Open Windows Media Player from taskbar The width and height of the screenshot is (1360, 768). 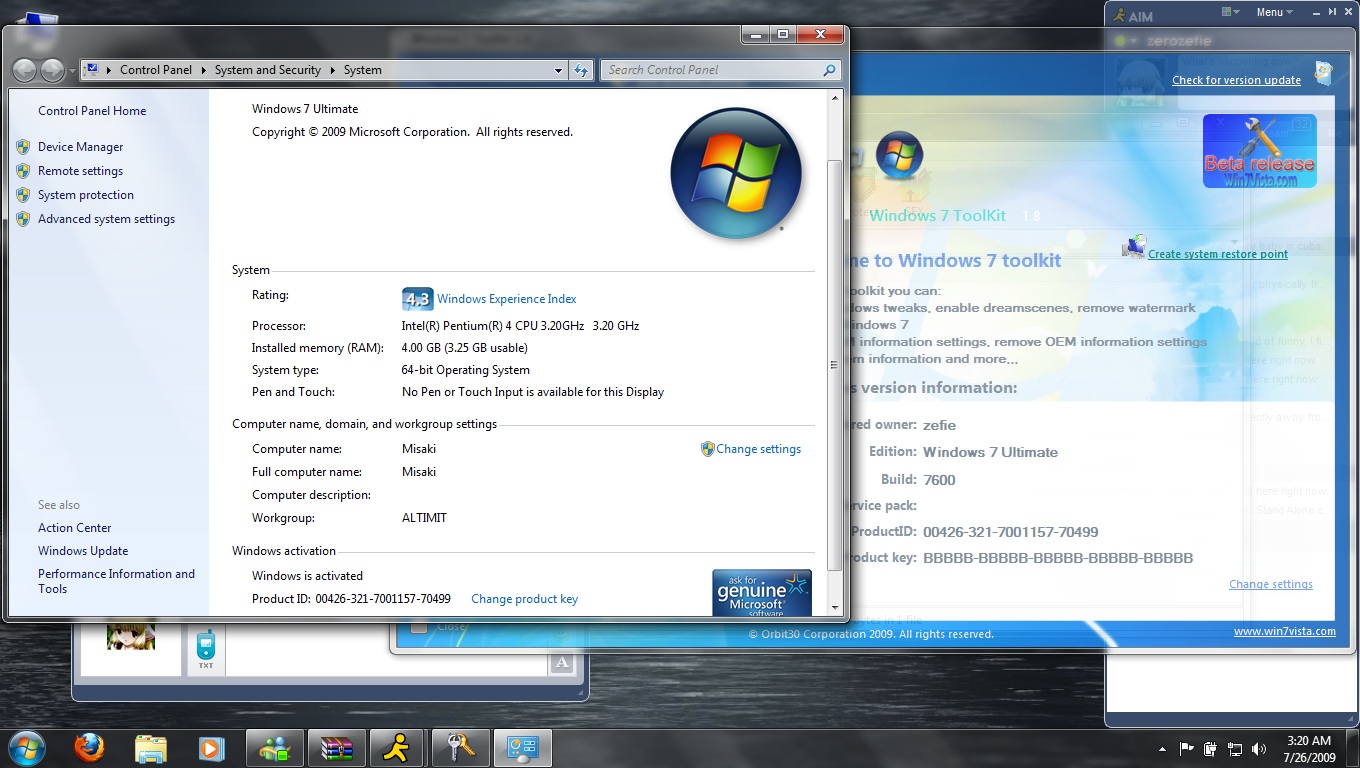211,748
